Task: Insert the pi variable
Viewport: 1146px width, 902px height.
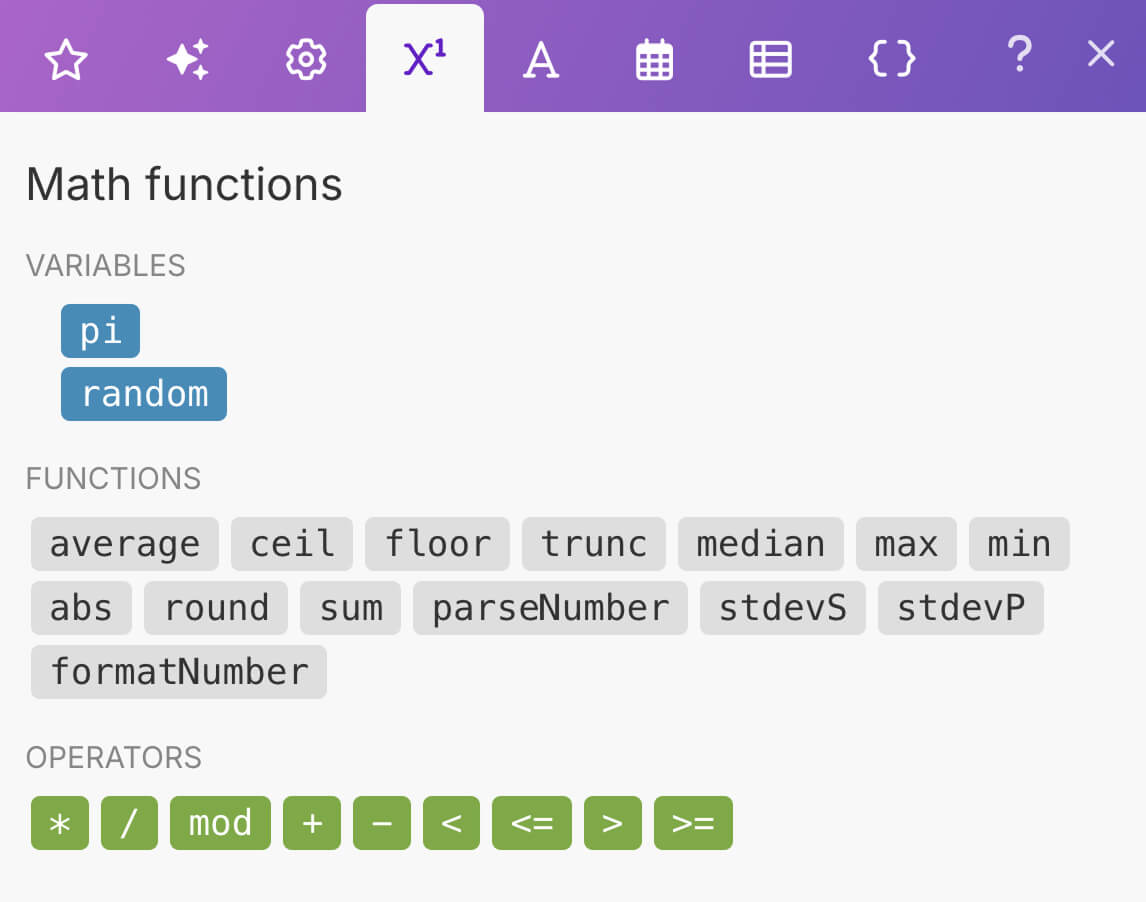Action: pyautogui.click(x=100, y=331)
